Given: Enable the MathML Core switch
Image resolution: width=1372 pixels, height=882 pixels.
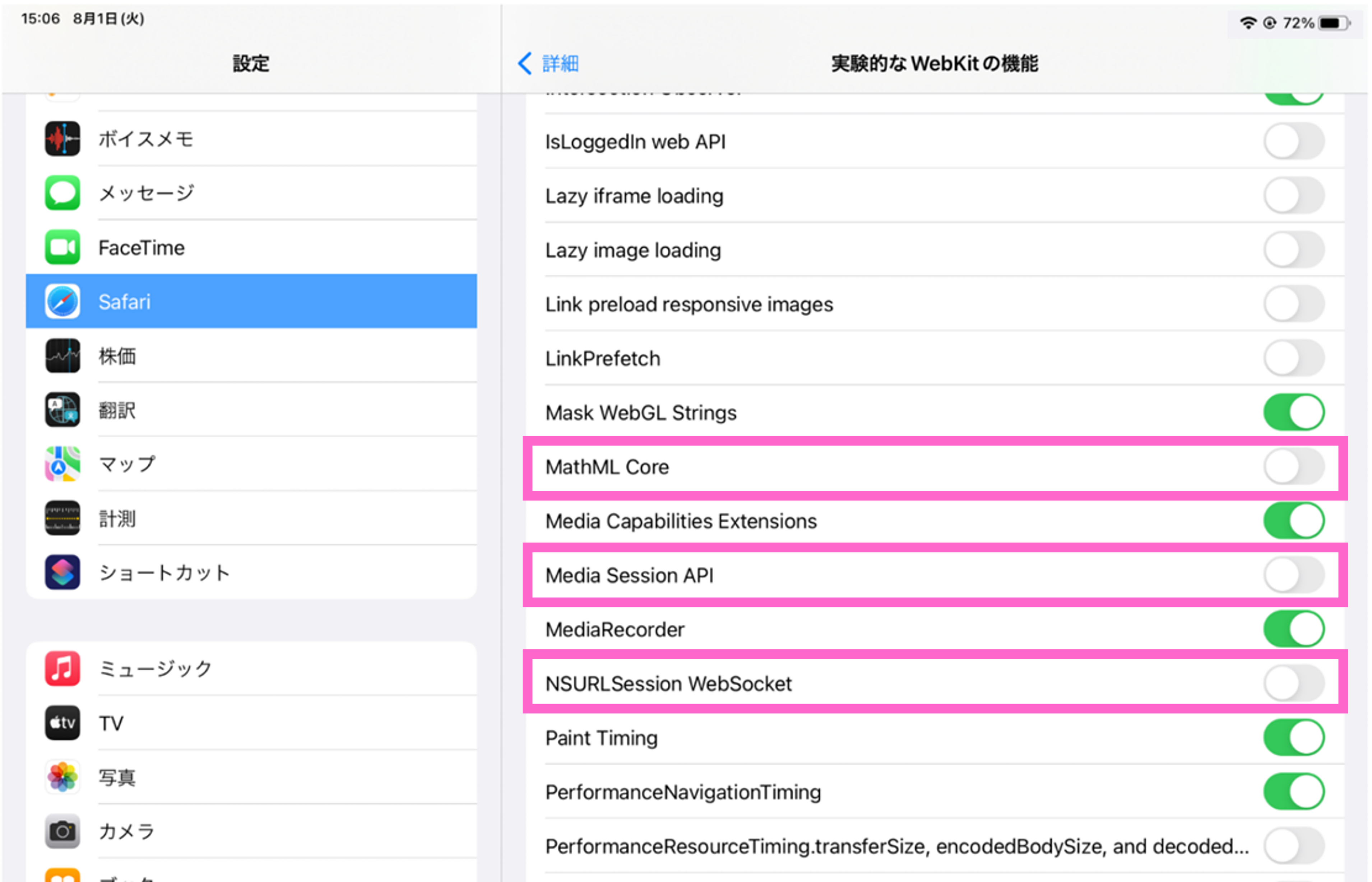Looking at the screenshot, I should (1293, 467).
